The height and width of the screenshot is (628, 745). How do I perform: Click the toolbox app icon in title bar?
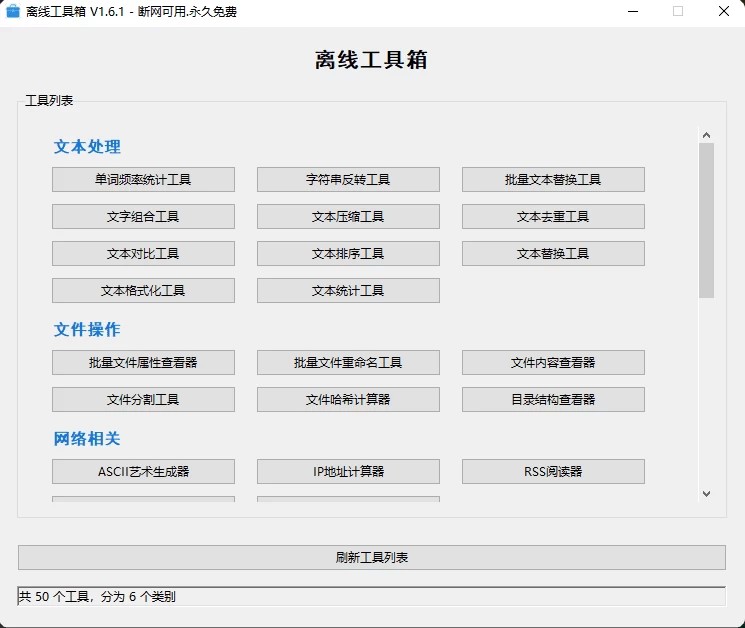13,12
